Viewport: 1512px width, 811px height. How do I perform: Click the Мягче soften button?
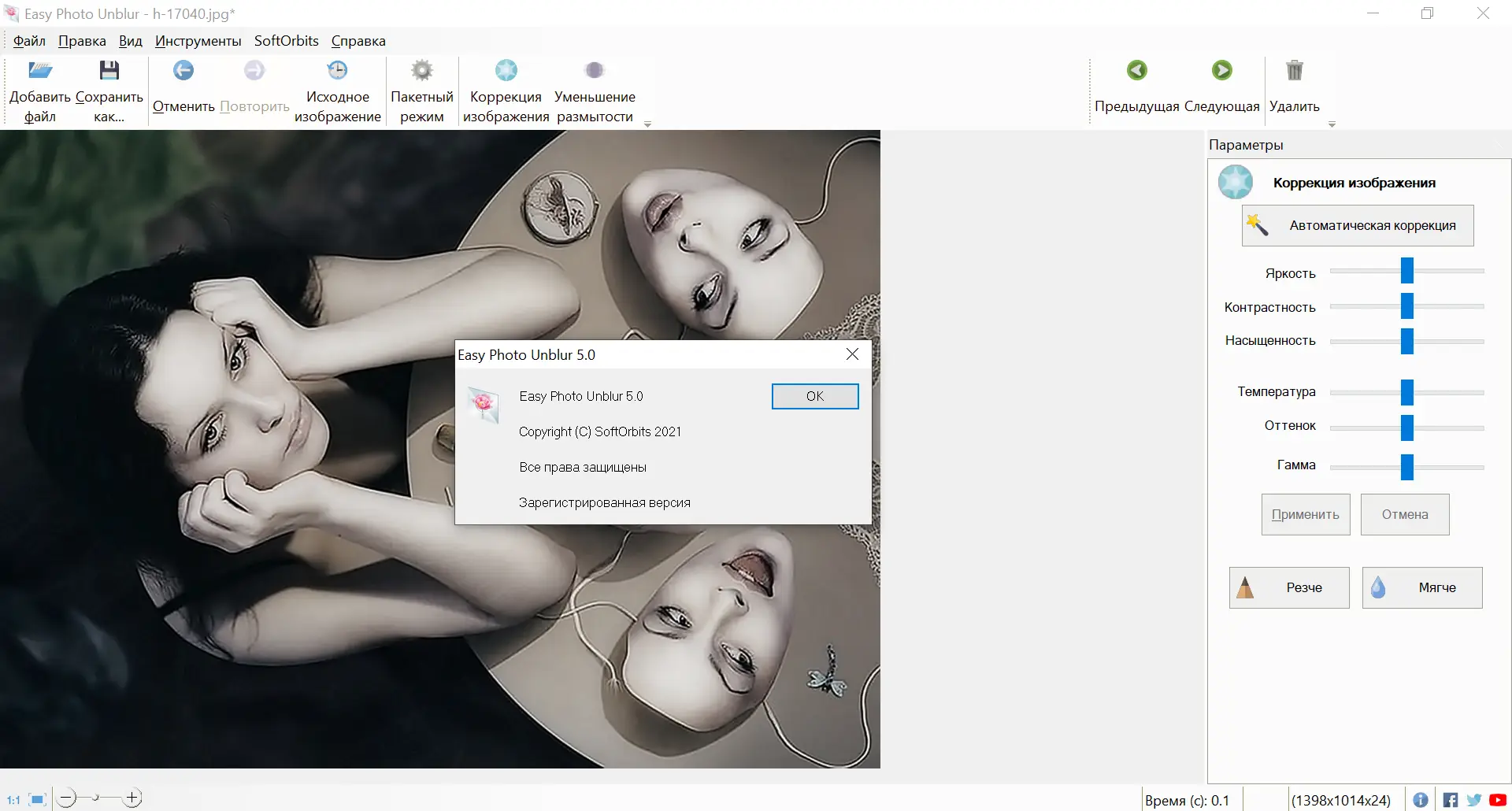coord(1422,587)
